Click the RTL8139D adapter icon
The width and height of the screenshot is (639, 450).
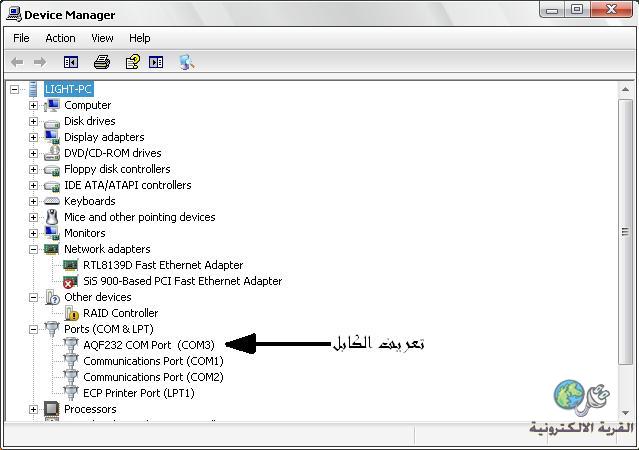(x=71, y=265)
